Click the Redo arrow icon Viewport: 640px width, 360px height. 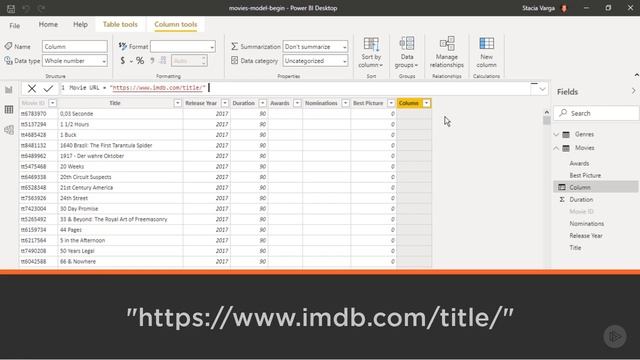(41, 8)
